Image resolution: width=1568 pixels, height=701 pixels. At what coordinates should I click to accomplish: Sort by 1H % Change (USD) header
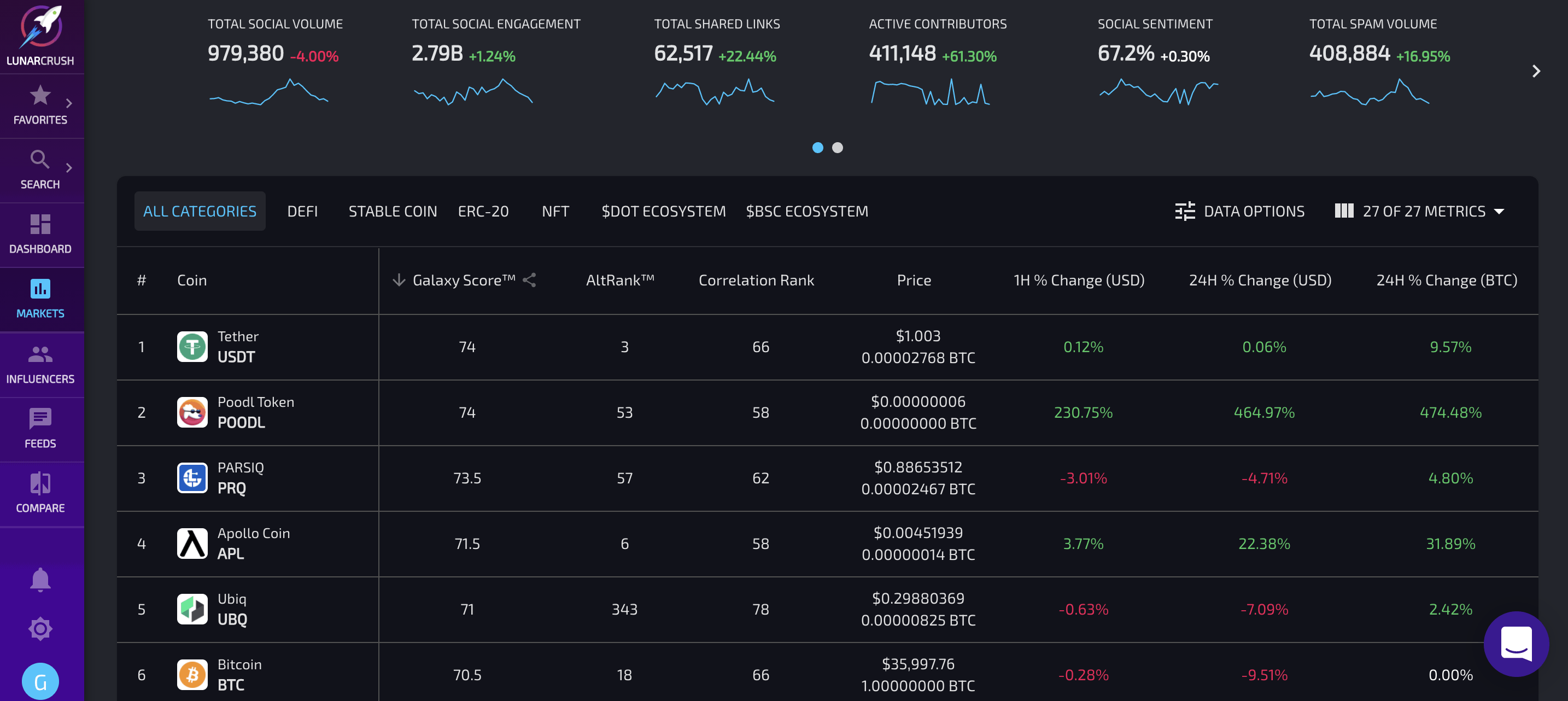(x=1079, y=280)
